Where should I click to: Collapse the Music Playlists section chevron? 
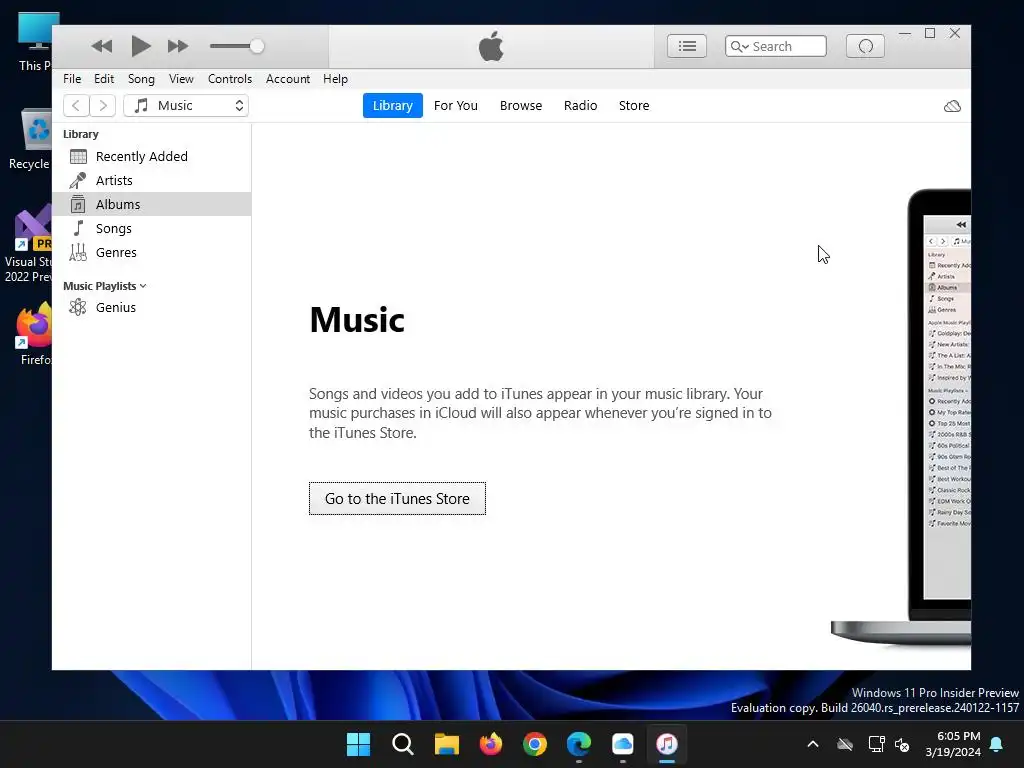coord(143,286)
